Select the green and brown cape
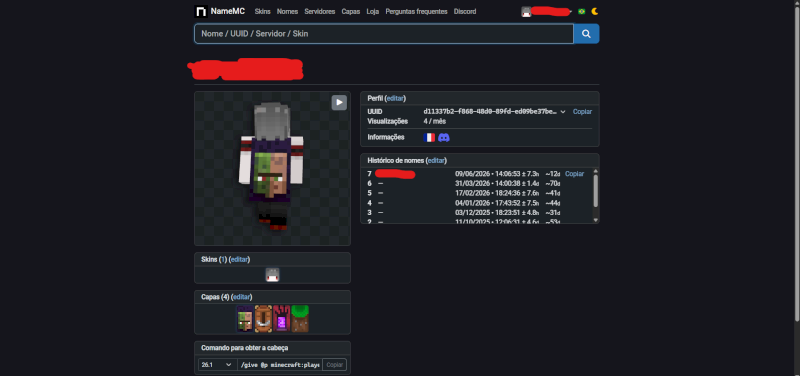800x376 pixels. pyautogui.click(x=300, y=319)
